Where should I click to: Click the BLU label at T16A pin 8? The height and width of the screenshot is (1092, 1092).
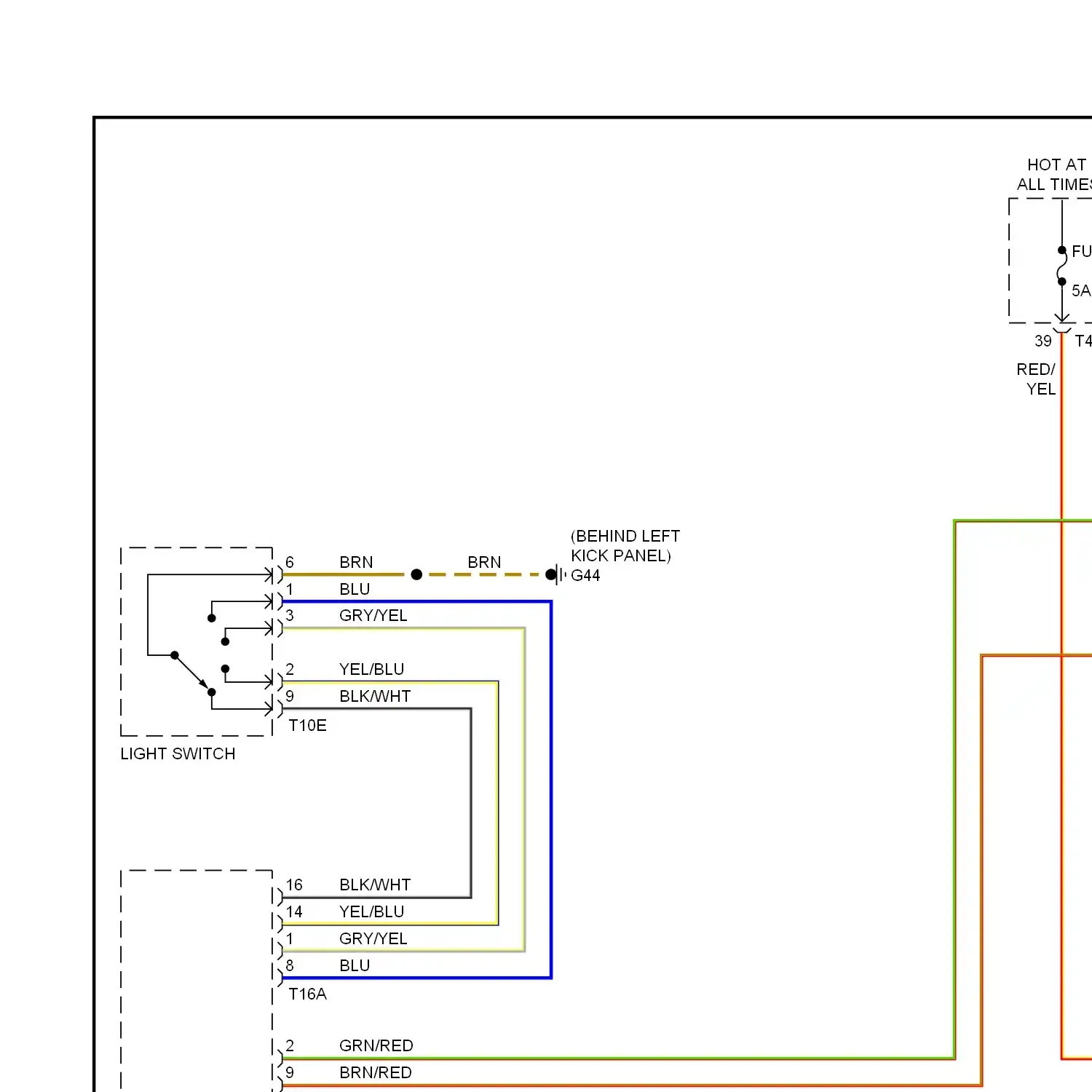[355, 965]
